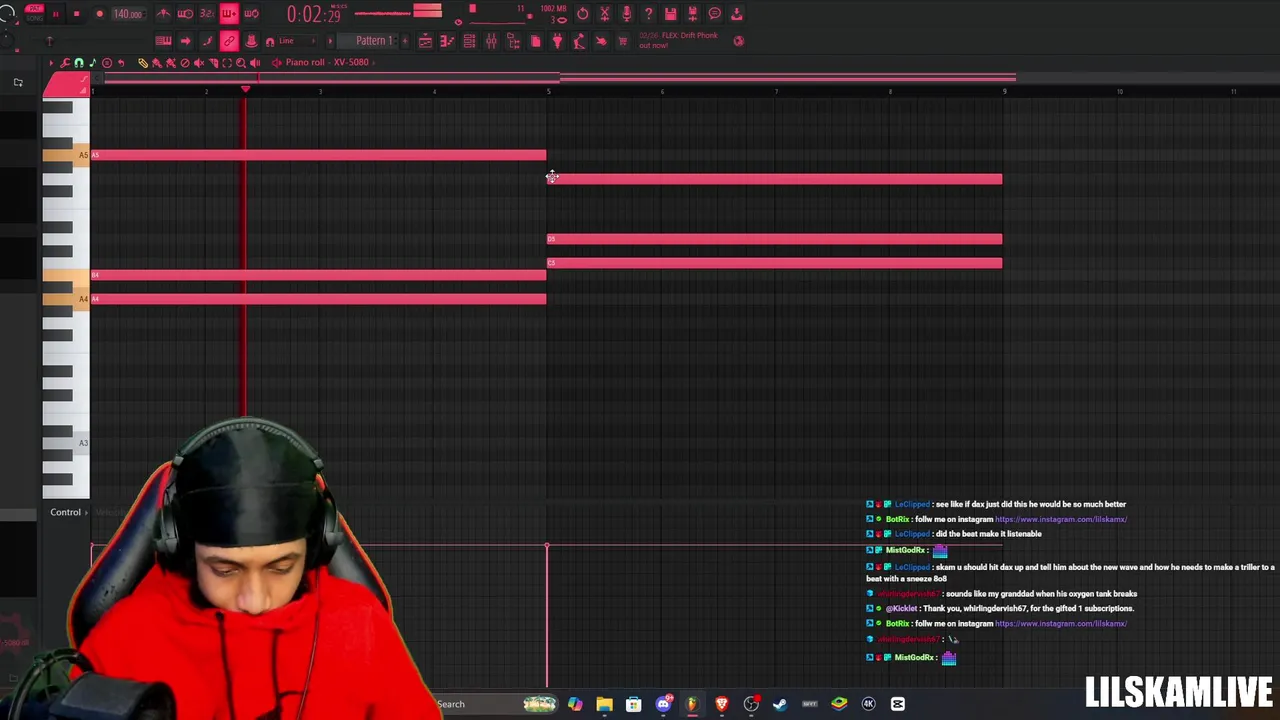This screenshot has height=720, width=1280.
Task: Click the velocity handle at bar 5
Action: 547,547
